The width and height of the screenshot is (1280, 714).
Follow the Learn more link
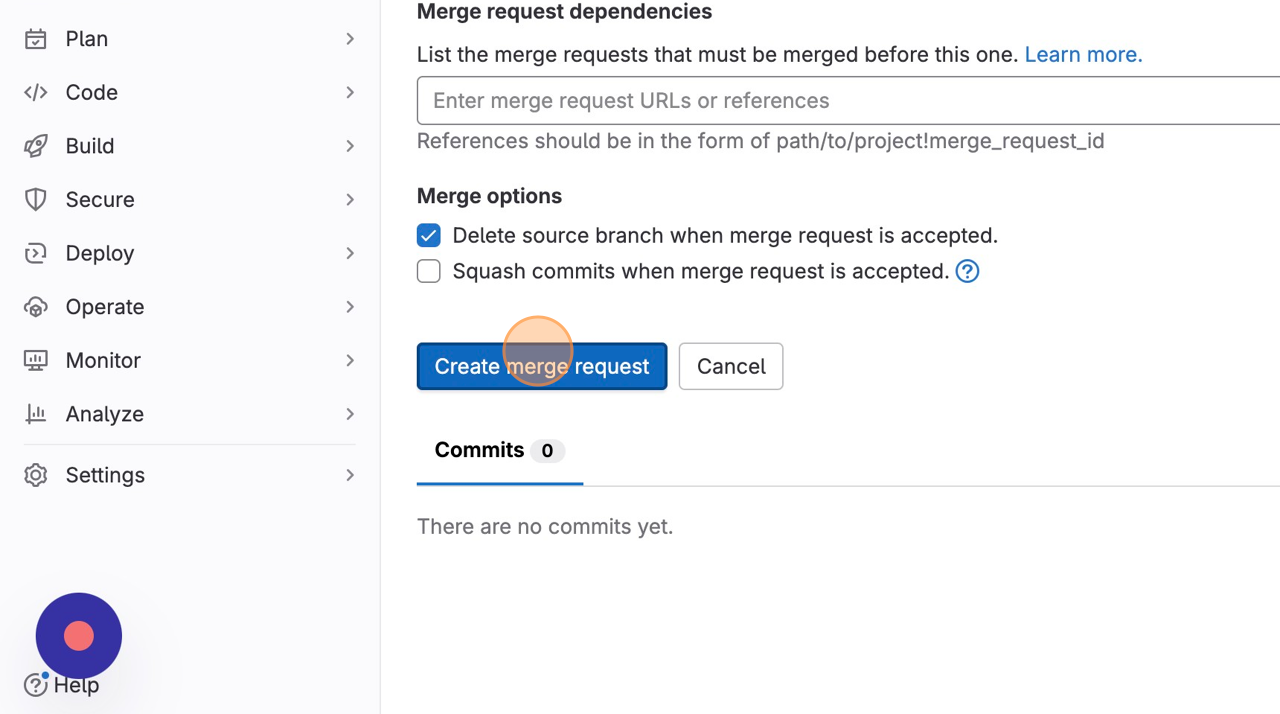click(x=1083, y=55)
